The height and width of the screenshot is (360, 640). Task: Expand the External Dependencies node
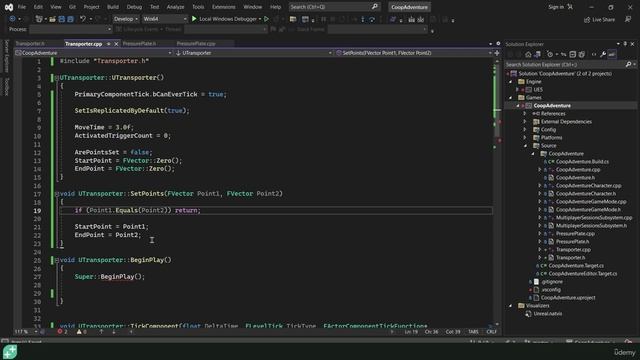coord(525,122)
